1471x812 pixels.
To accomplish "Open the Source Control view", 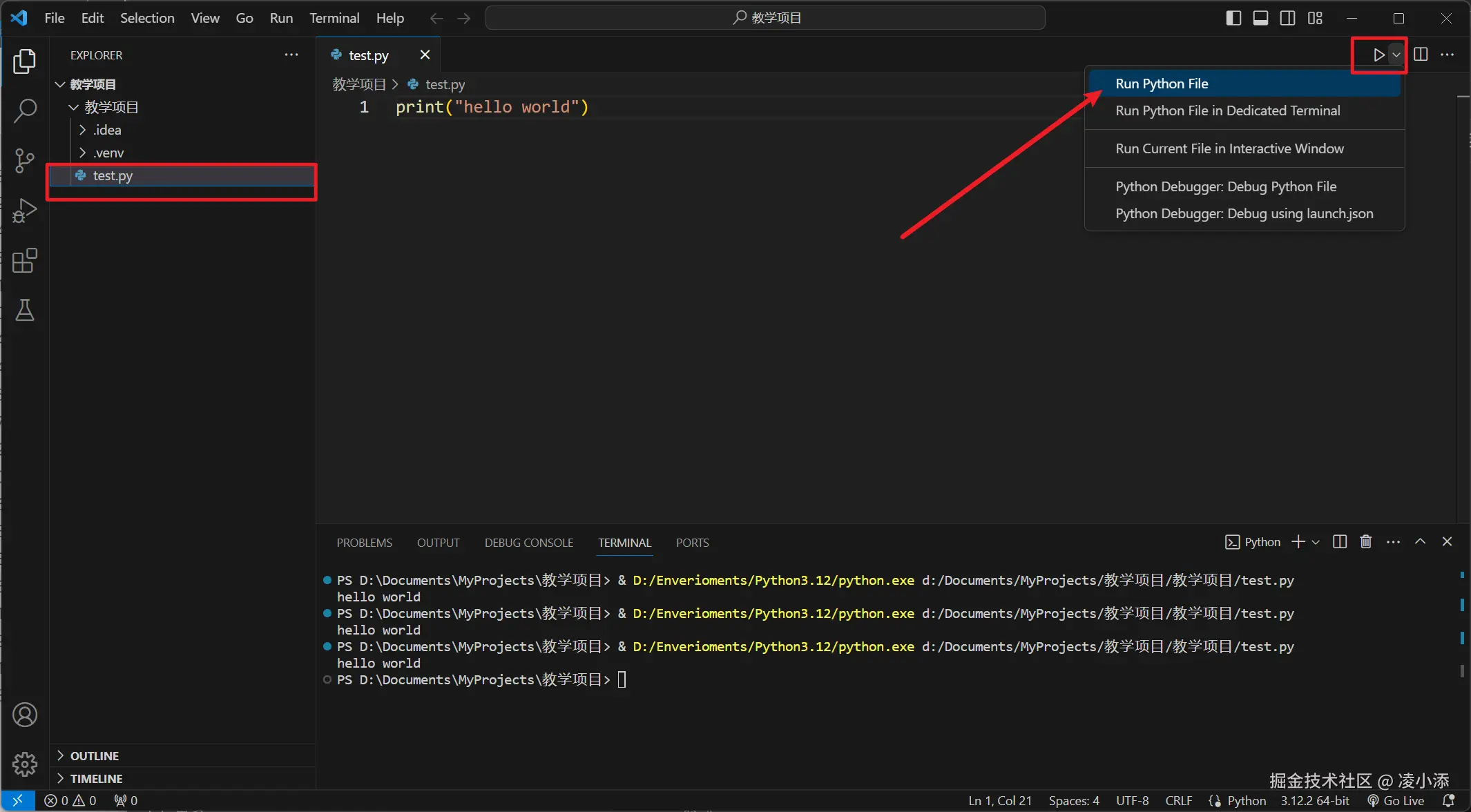I will (x=24, y=160).
